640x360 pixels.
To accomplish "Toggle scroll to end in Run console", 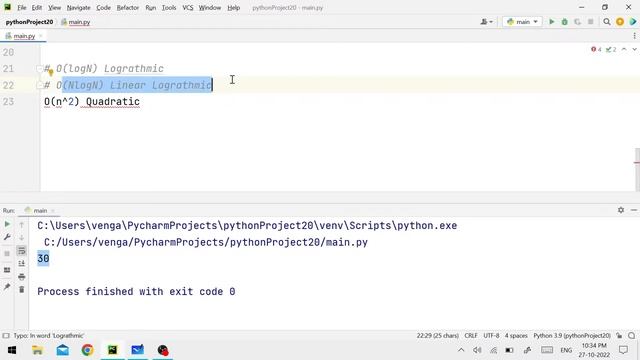I will 22,264.
